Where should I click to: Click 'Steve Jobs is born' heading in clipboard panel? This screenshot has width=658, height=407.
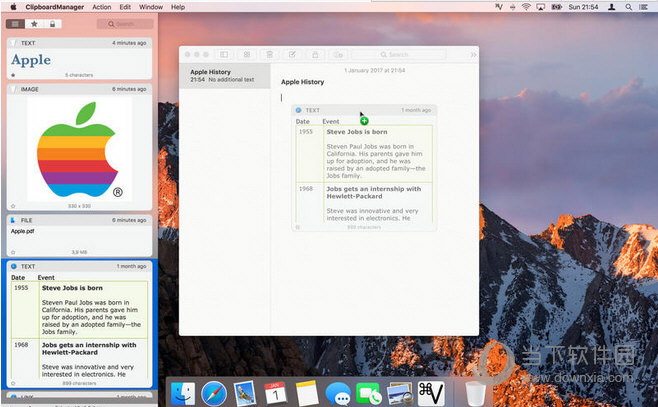coord(72,288)
